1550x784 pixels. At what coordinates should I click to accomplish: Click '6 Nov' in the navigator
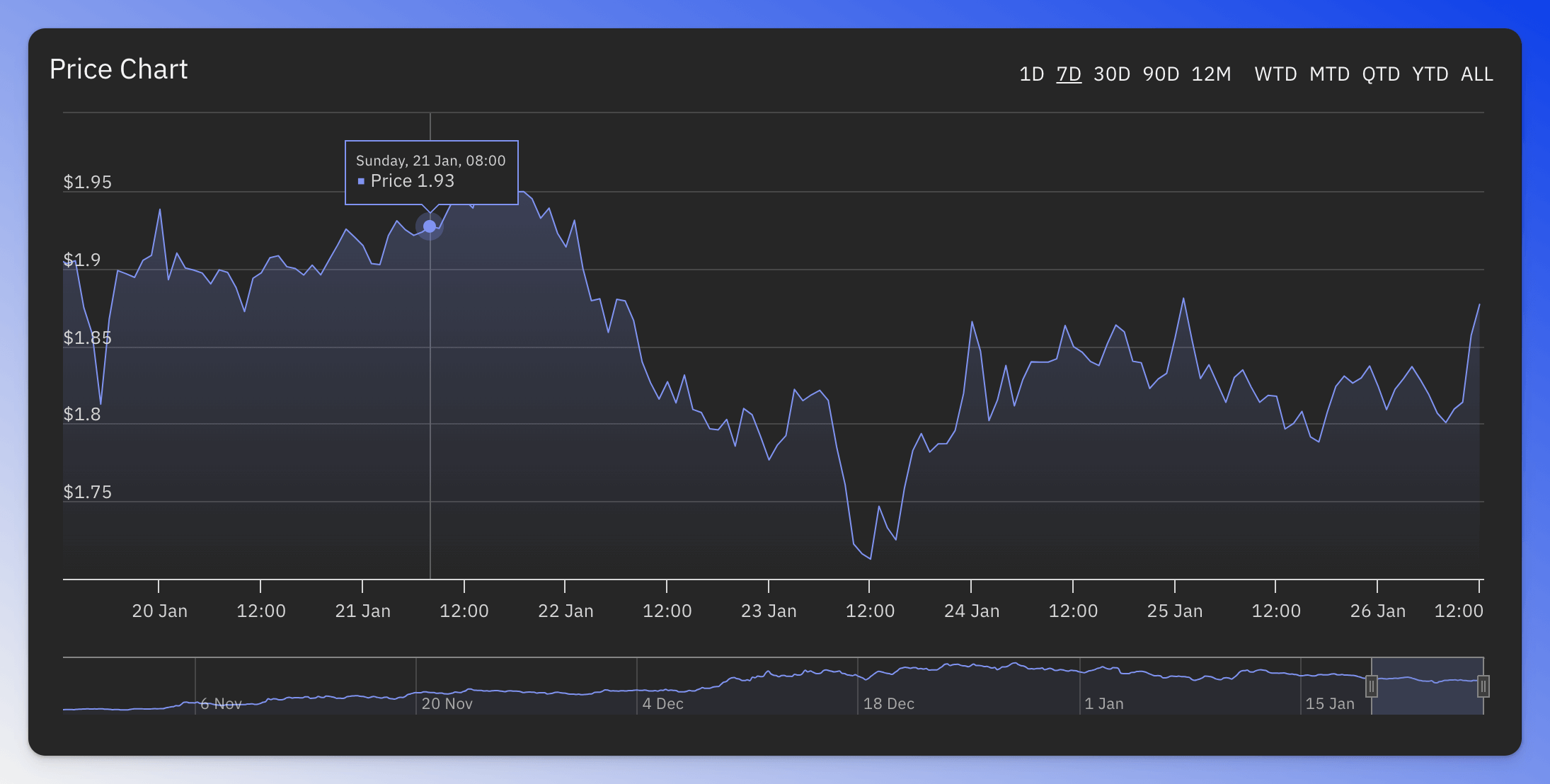(x=221, y=704)
